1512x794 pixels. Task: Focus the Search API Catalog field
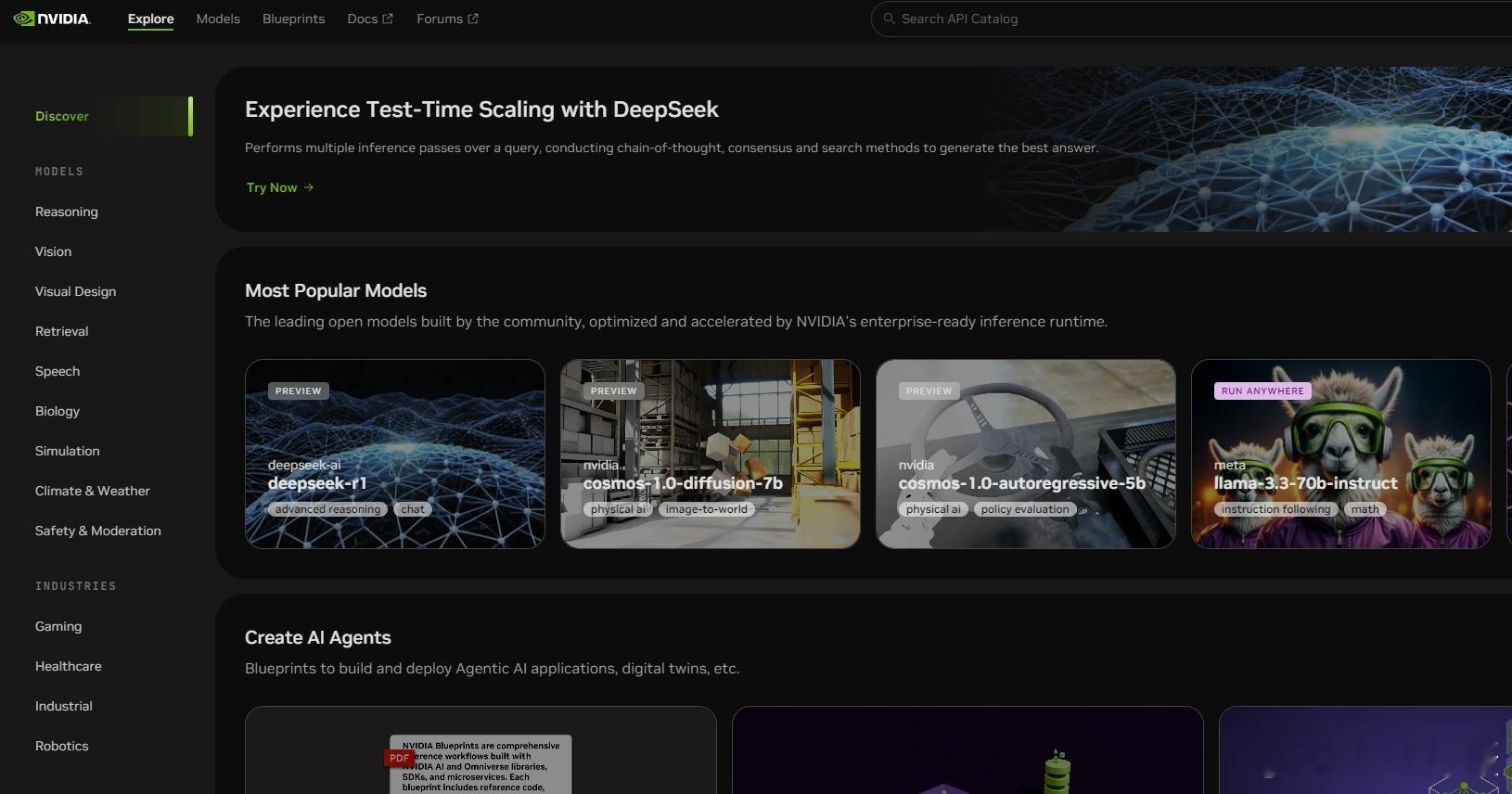[x=1191, y=19]
